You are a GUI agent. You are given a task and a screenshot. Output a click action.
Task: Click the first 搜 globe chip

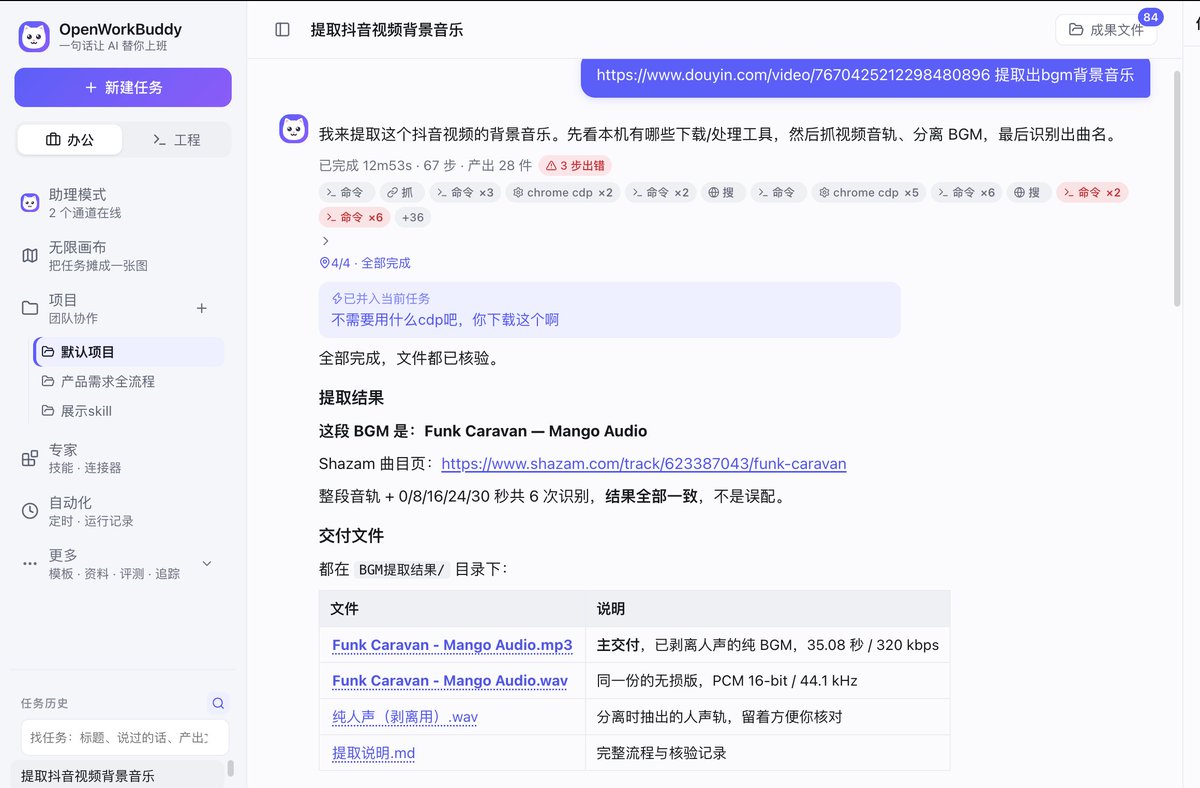pos(722,192)
